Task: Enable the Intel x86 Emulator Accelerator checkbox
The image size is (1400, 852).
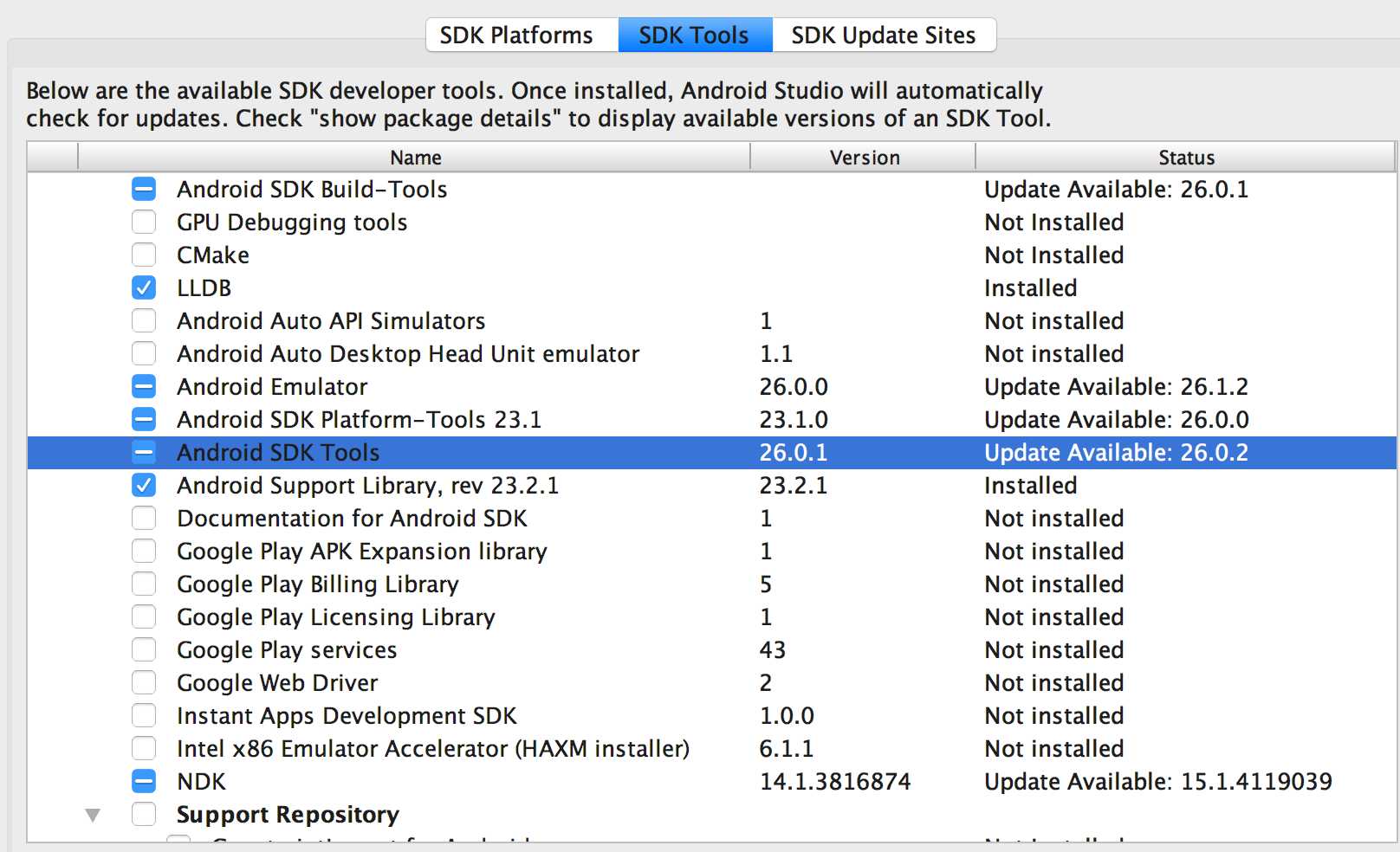Action: coord(144,749)
